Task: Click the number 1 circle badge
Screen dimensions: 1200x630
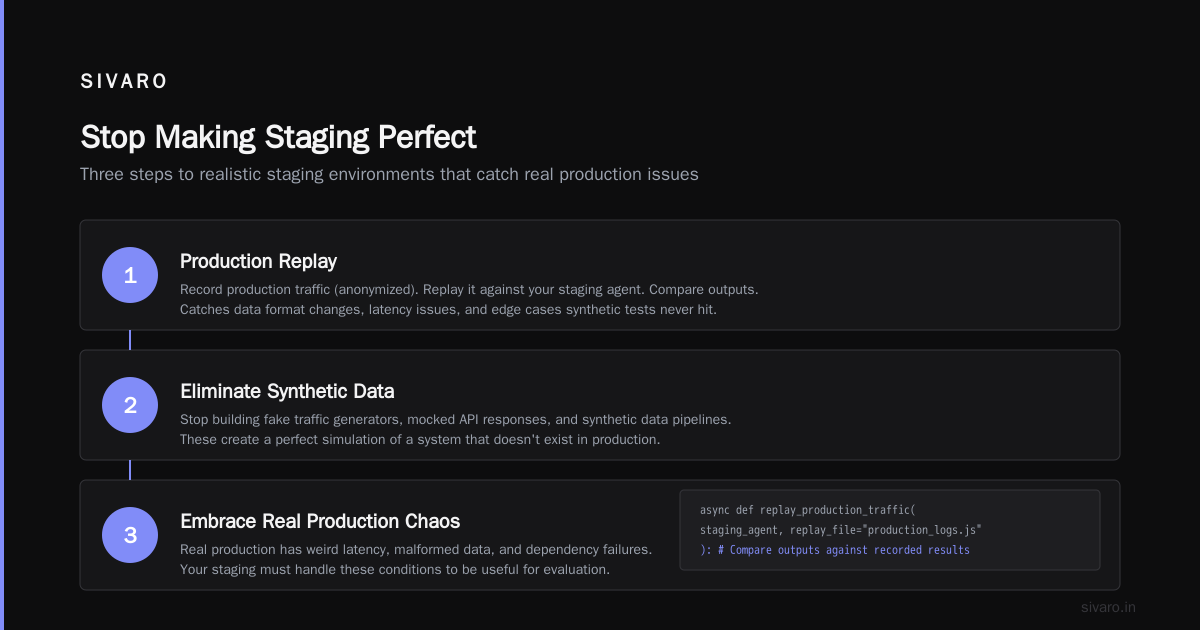Action: (x=130, y=275)
